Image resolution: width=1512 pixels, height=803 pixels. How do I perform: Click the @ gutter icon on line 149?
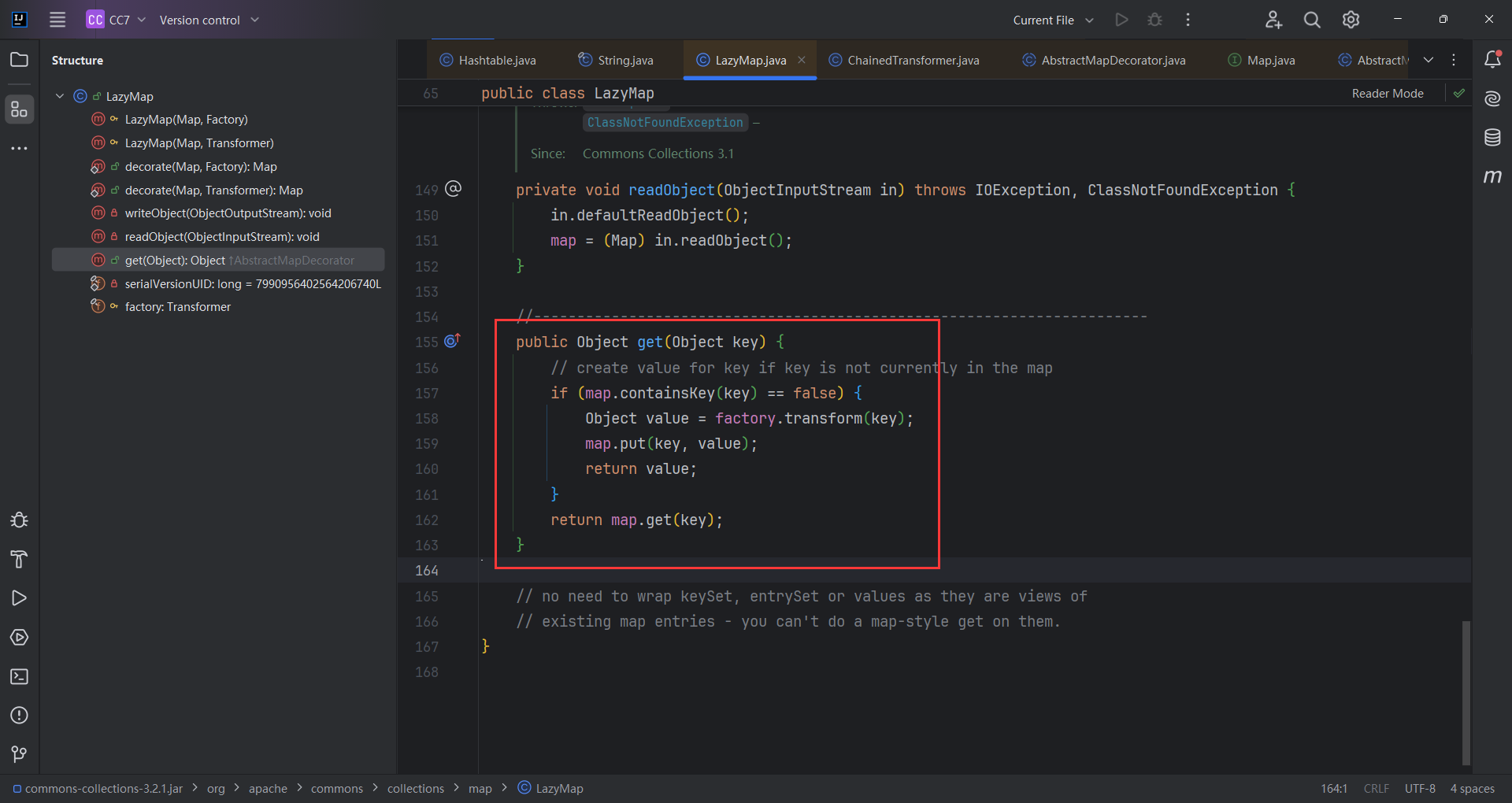point(453,188)
